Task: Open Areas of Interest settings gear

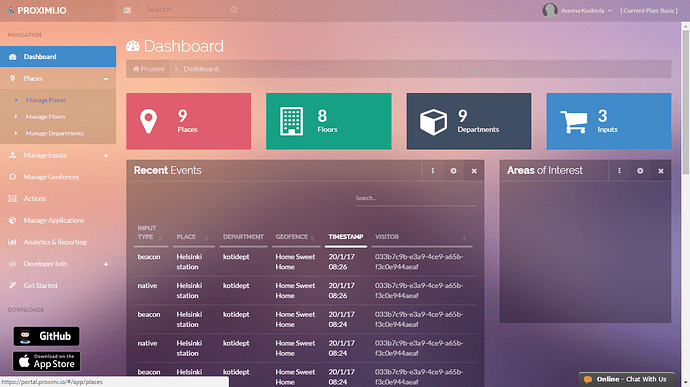Action: point(640,171)
